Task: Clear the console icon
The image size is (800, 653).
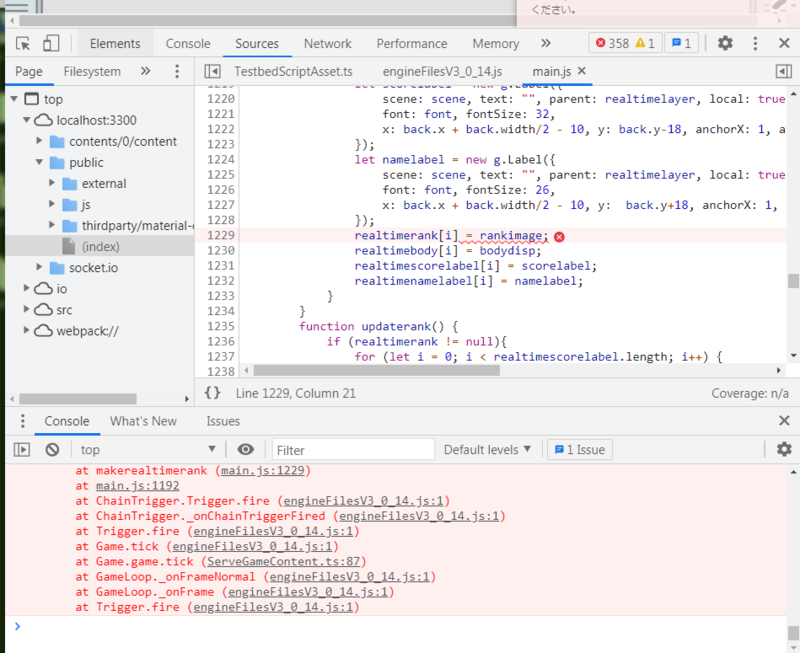Action: click(52, 449)
